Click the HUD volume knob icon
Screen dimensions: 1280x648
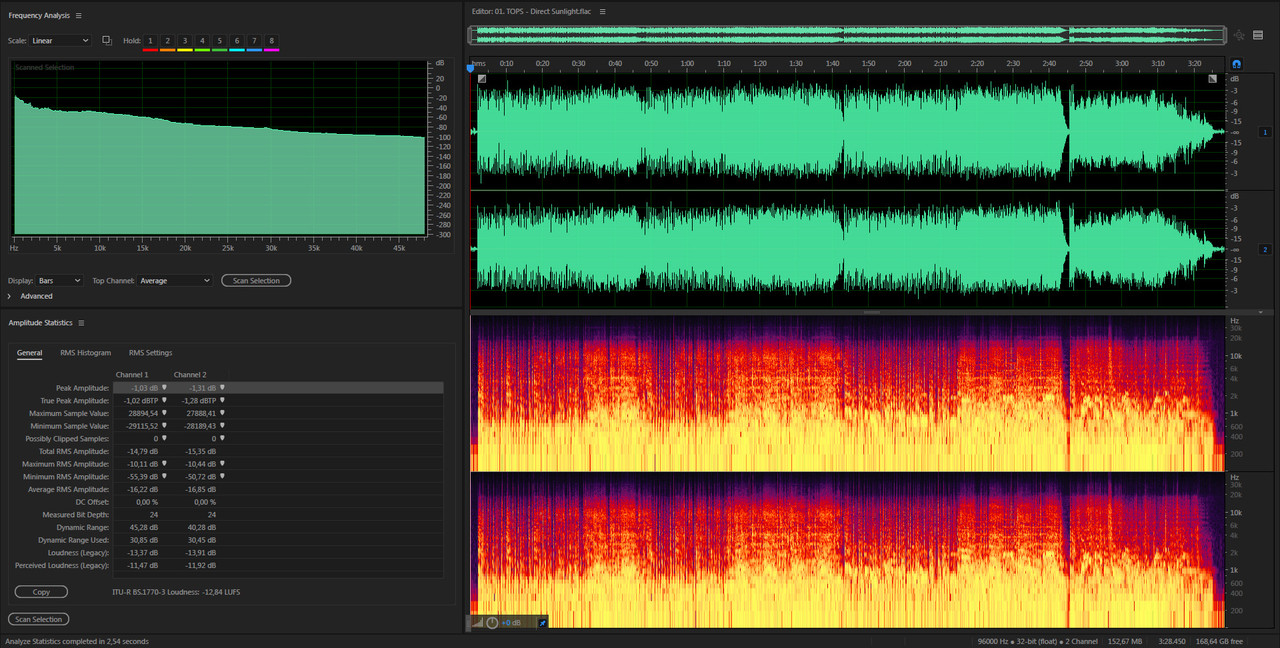492,622
